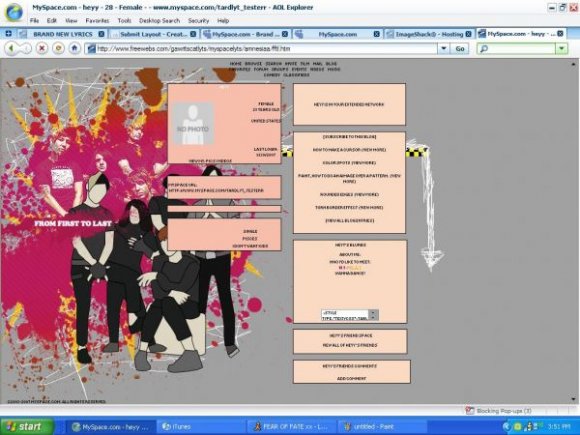Screen dimensions: 580x435
Task: Switch to the BRAND NEW LYRICS tab
Action: point(63,34)
